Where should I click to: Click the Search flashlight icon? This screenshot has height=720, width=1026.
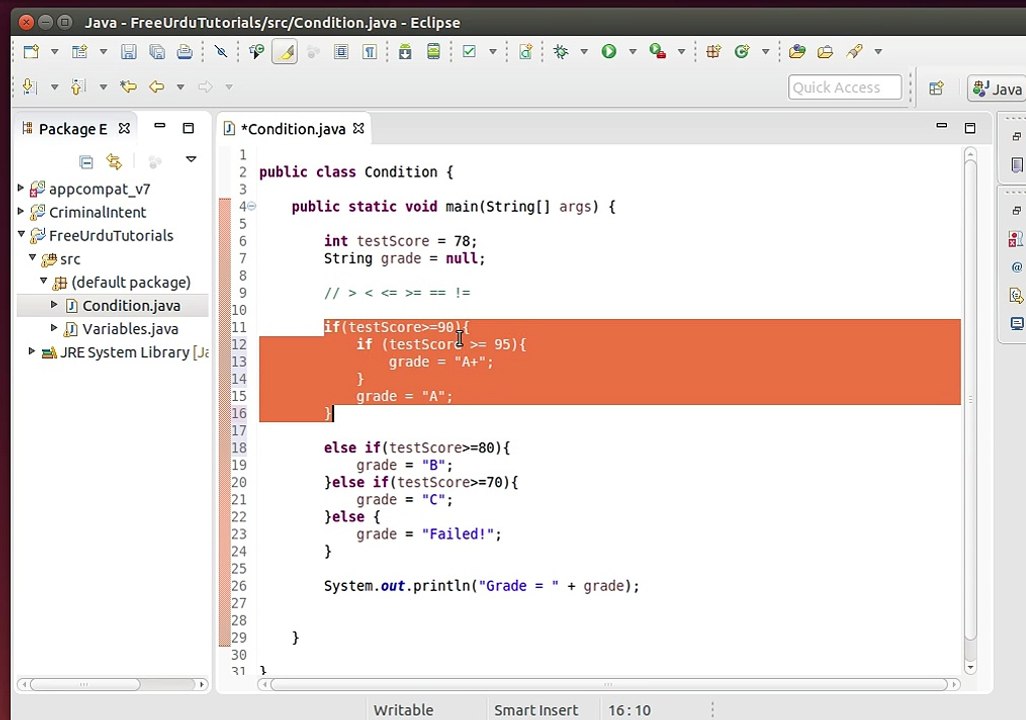coord(855,51)
